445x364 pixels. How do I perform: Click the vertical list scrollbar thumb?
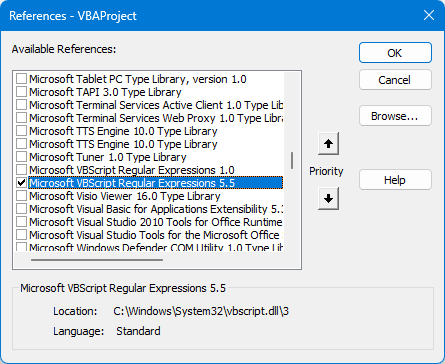292,160
